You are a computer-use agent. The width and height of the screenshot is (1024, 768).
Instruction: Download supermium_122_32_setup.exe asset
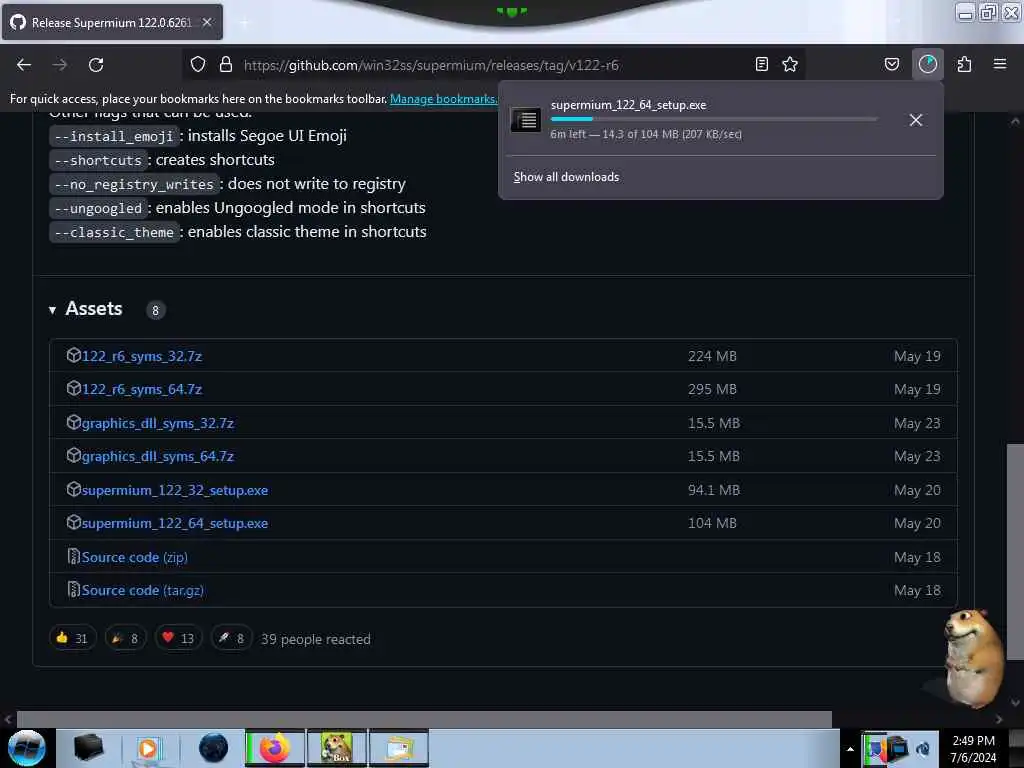pos(175,490)
